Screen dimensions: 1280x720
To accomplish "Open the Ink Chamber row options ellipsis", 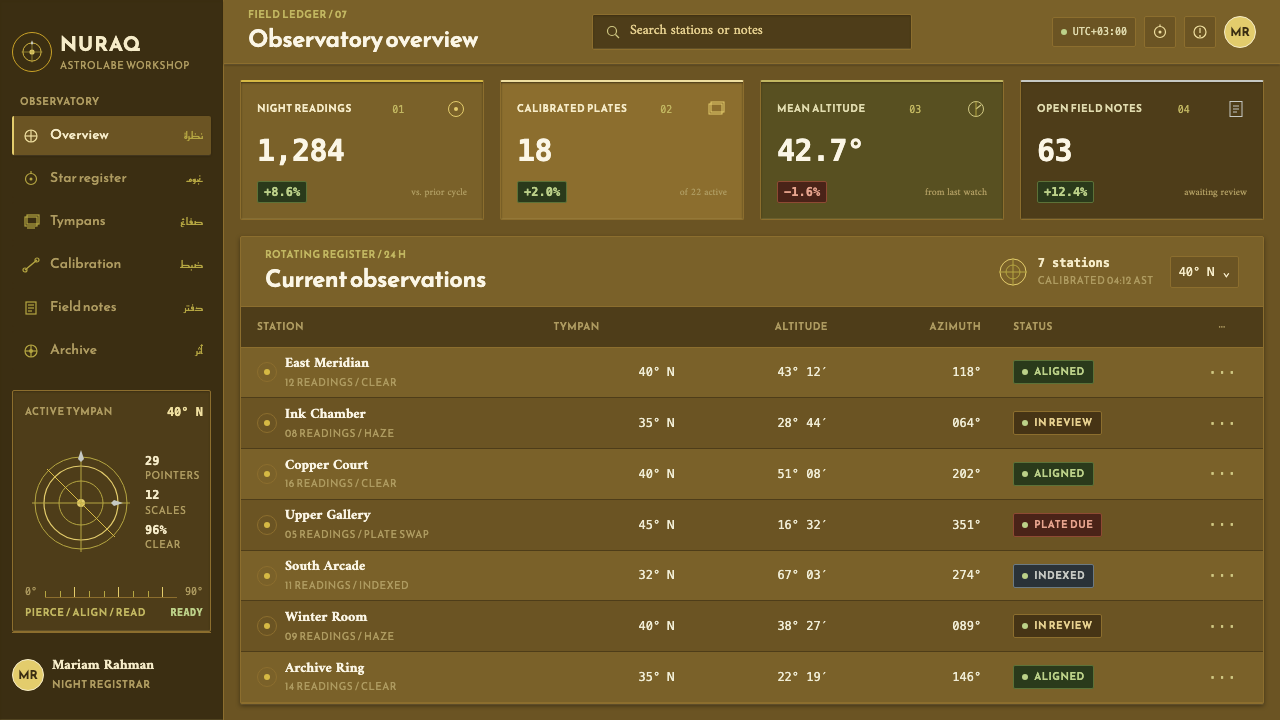I will pos(1222,423).
